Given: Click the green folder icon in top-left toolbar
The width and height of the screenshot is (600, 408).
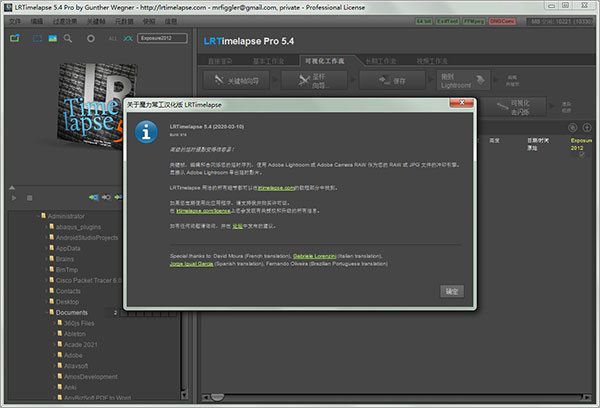Looking at the screenshot, I should coord(14,38).
